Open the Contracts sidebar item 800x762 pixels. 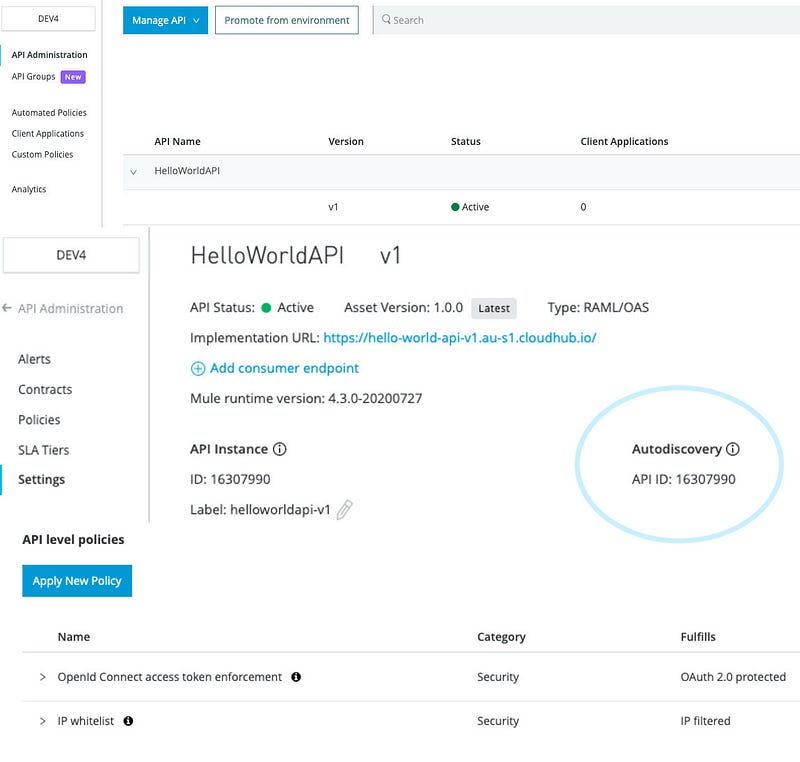[x=45, y=389]
